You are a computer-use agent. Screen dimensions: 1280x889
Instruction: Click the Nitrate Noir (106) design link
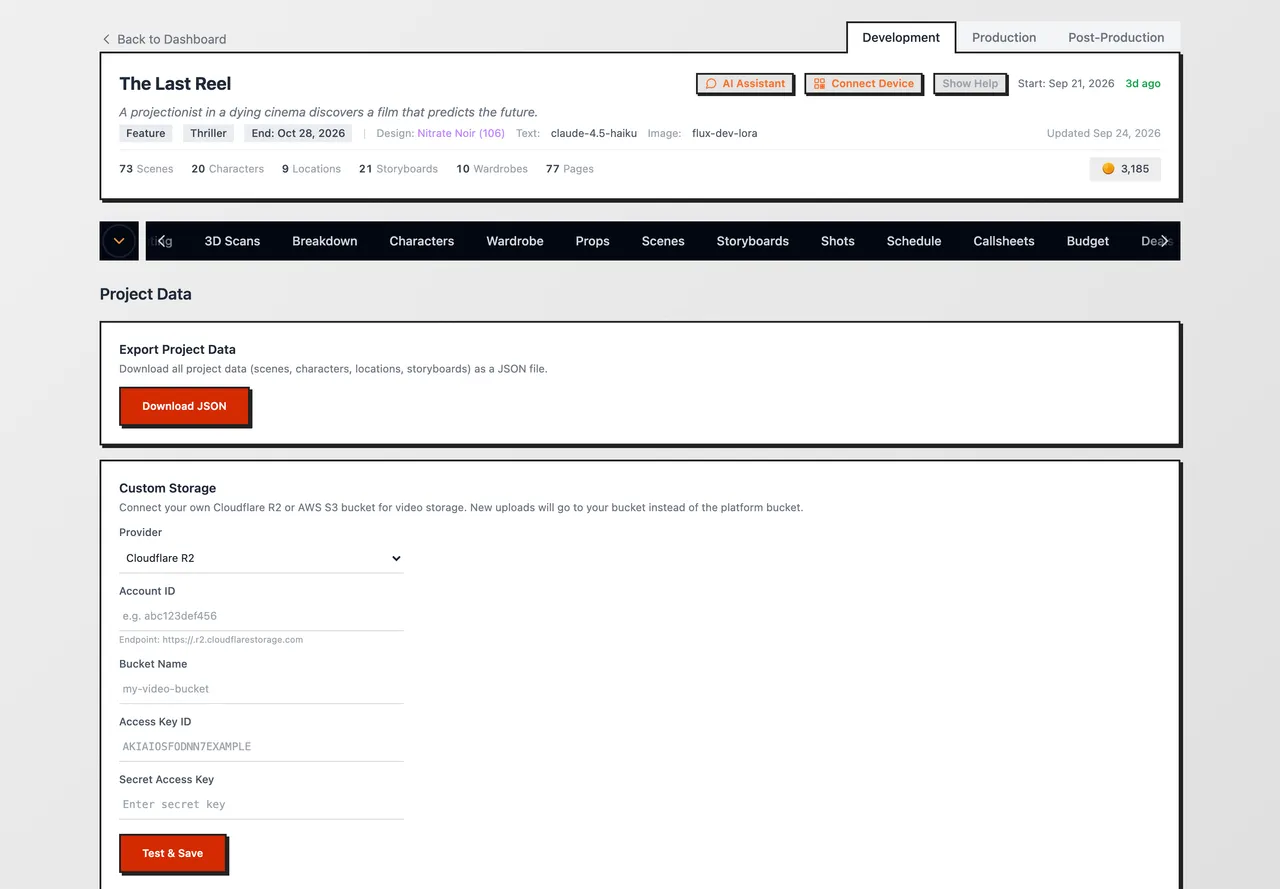pos(461,133)
